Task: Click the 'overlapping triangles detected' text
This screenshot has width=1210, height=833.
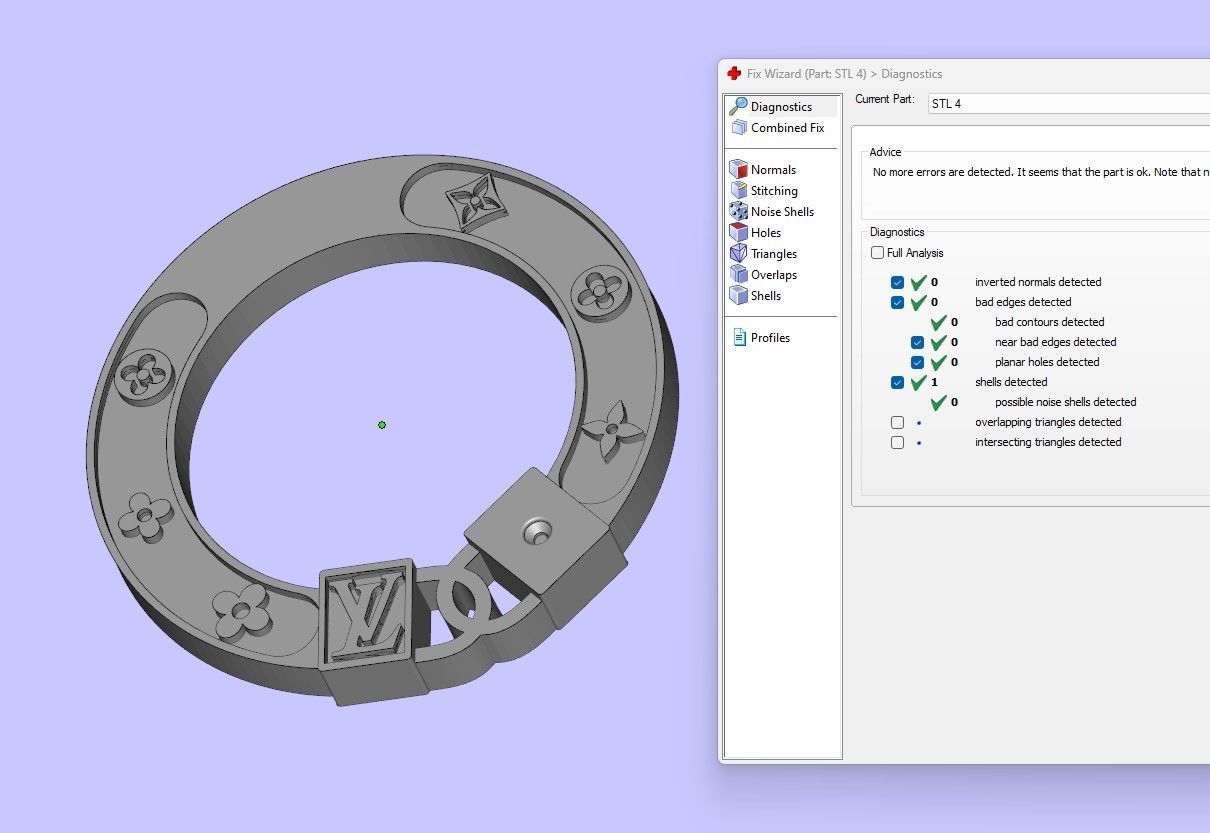Action: 1048,422
